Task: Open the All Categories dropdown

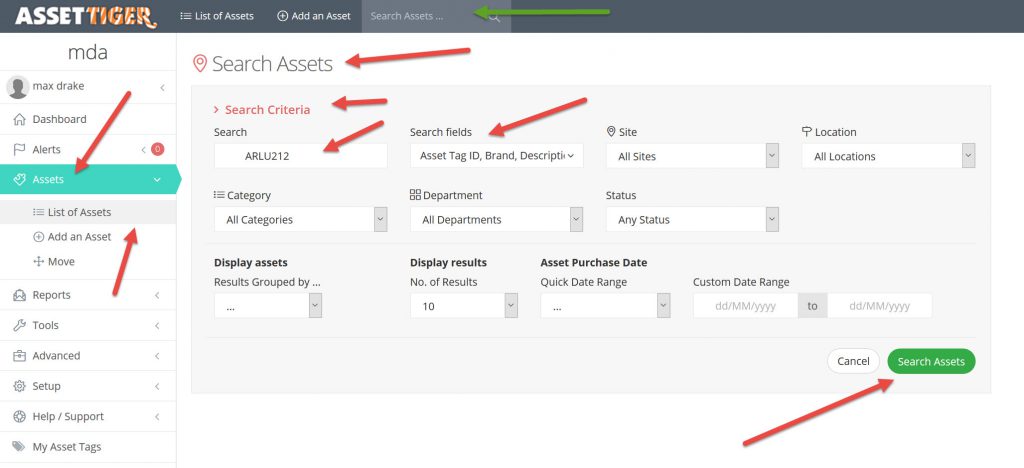Action: click(300, 219)
